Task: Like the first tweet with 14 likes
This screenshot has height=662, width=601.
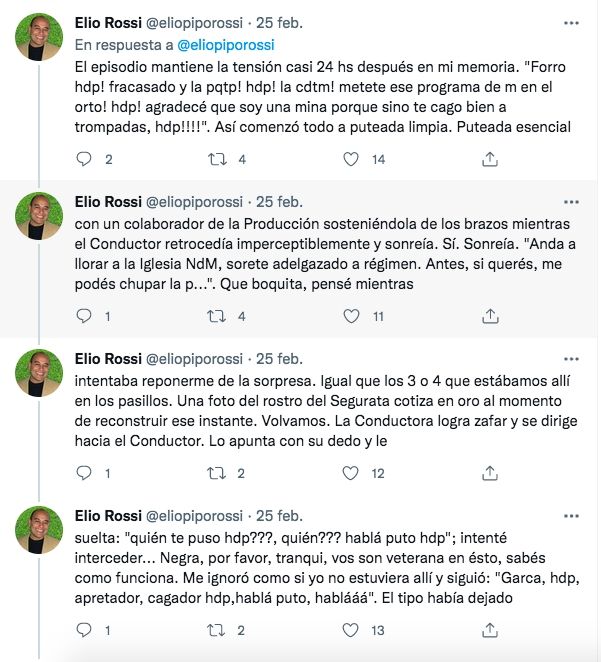Action: click(x=351, y=159)
